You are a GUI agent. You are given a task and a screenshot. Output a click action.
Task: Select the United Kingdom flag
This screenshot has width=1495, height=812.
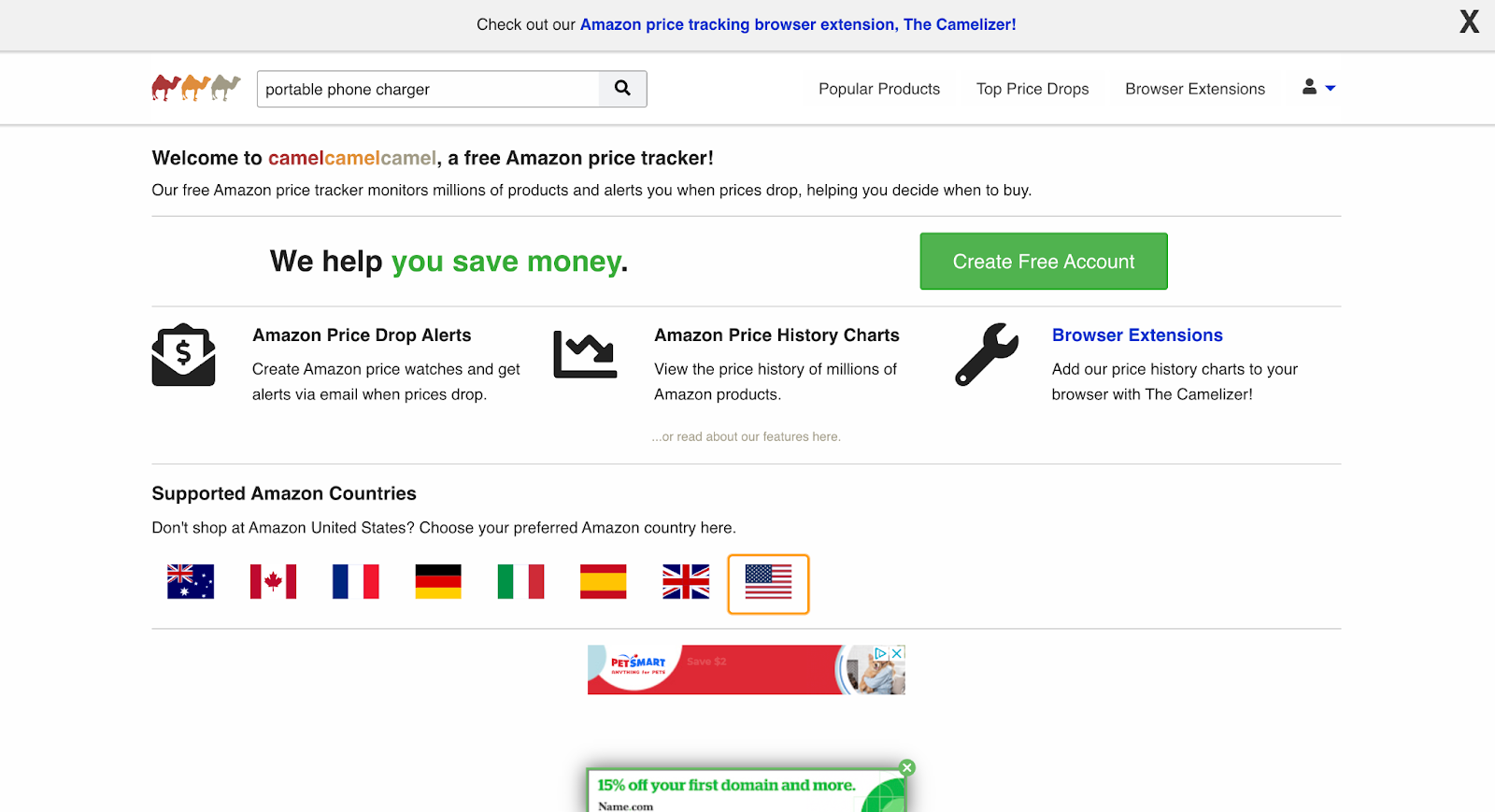685,580
